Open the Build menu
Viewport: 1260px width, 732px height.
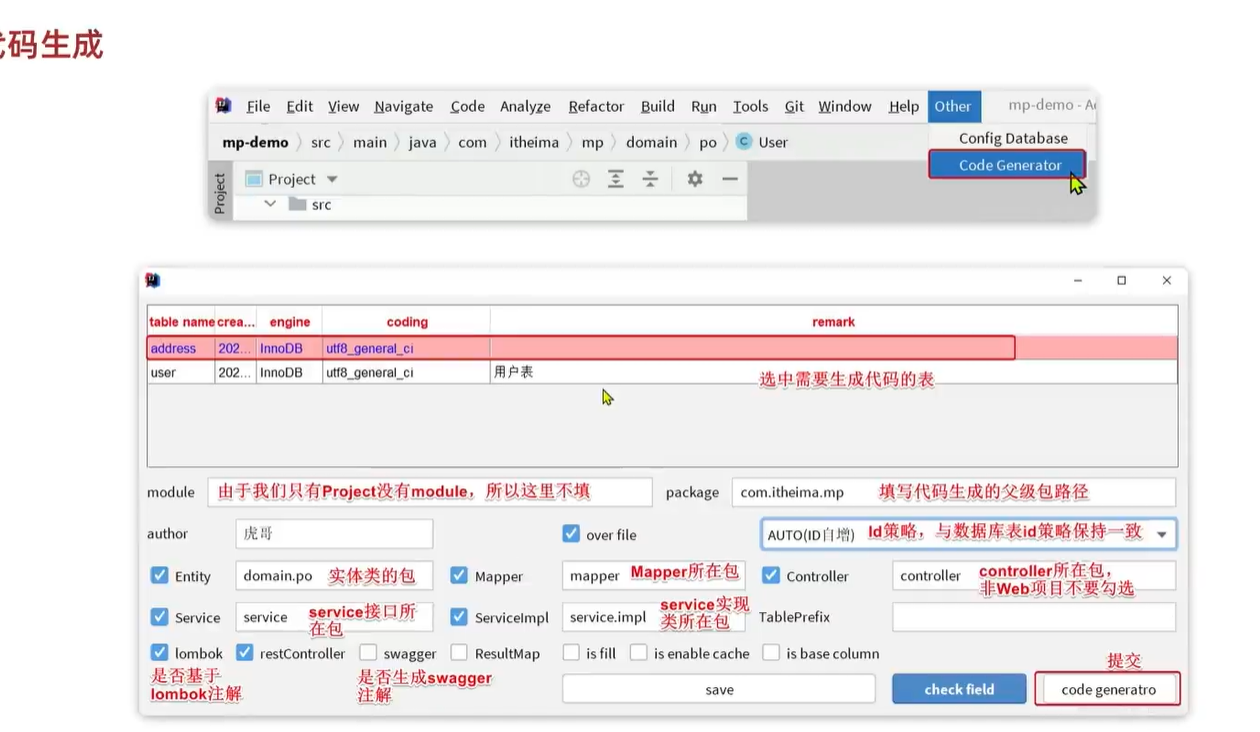tap(658, 106)
